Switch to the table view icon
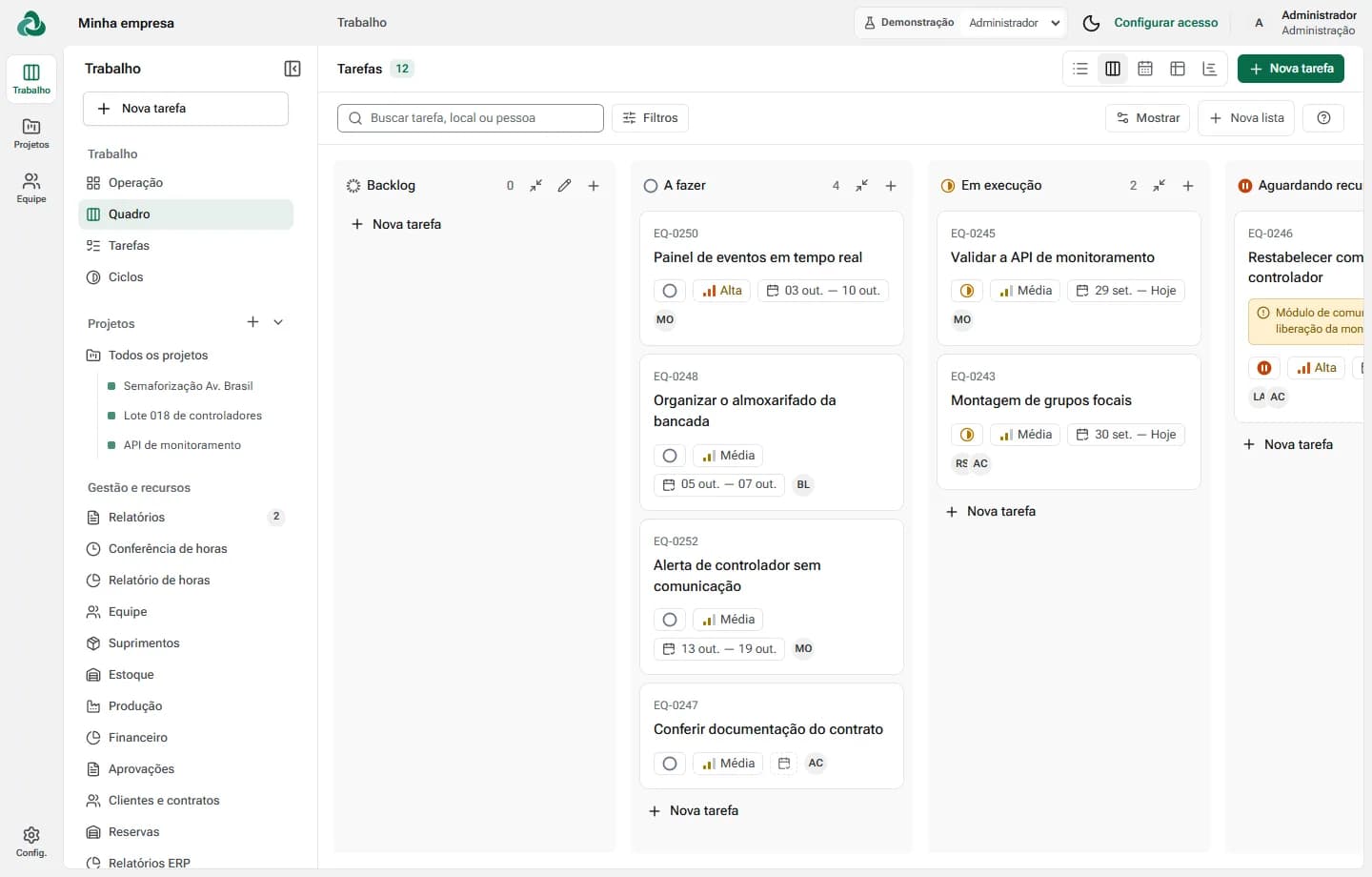Viewport: 1372px width, 877px height. (1178, 69)
